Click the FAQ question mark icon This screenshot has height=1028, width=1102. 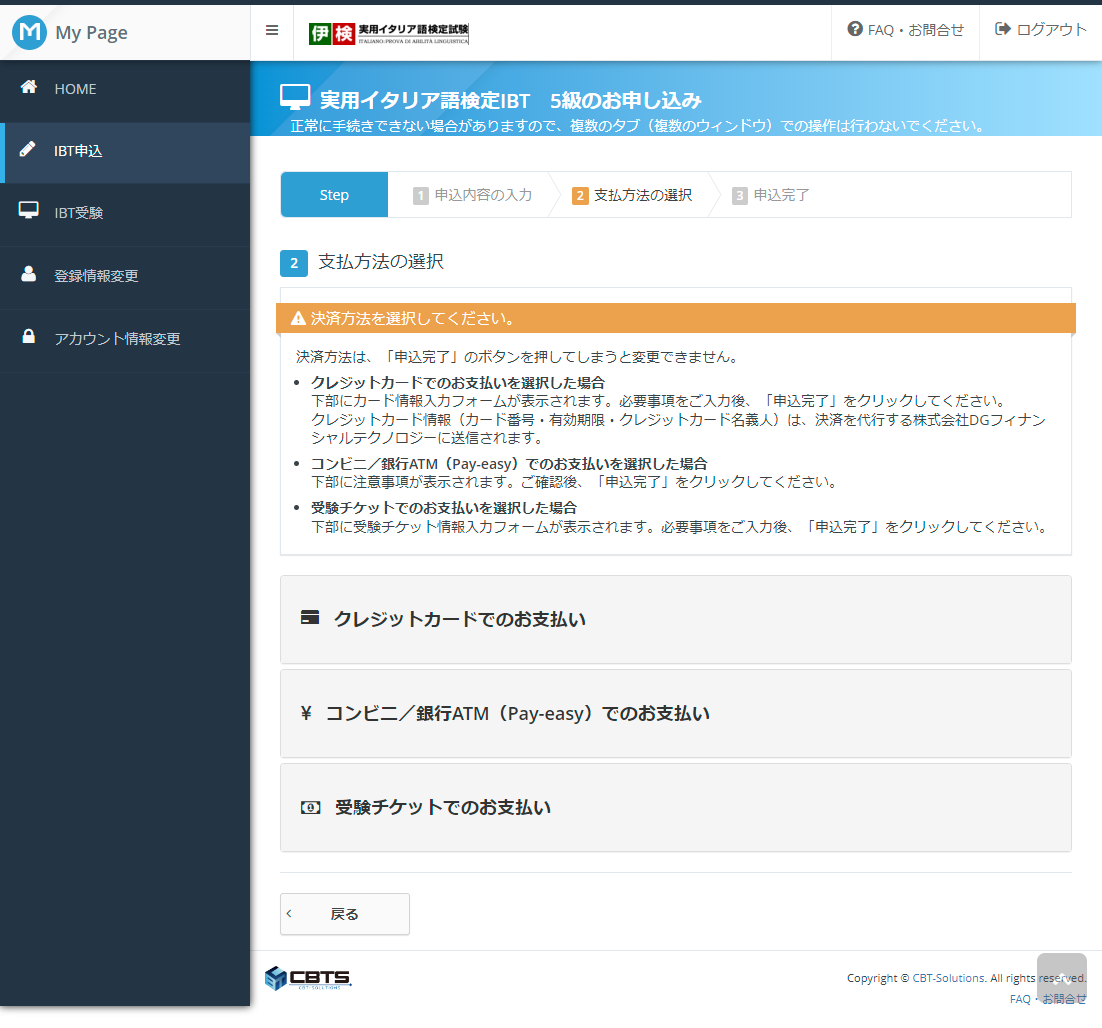click(855, 29)
